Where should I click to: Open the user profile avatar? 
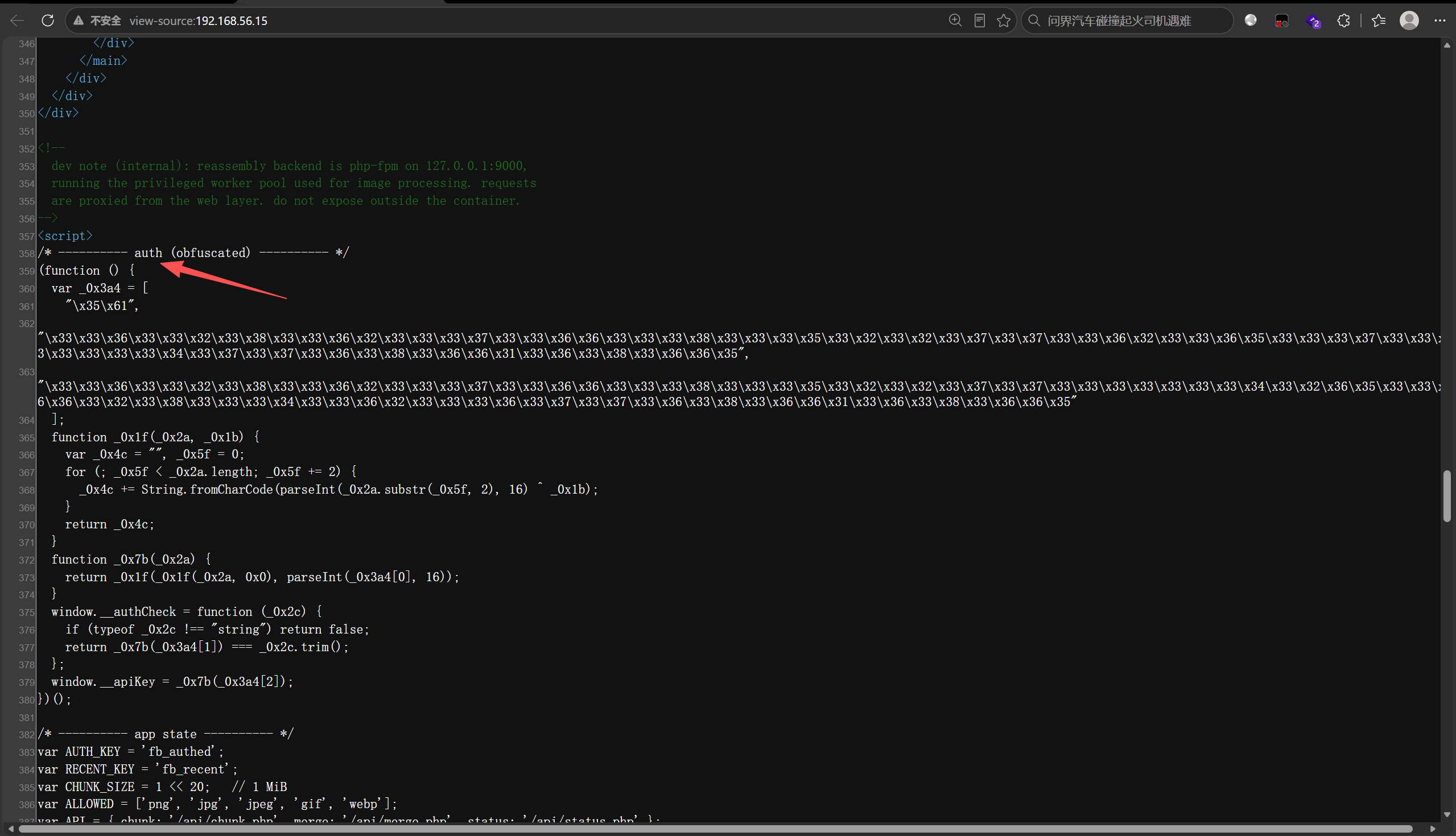[x=1409, y=20]
